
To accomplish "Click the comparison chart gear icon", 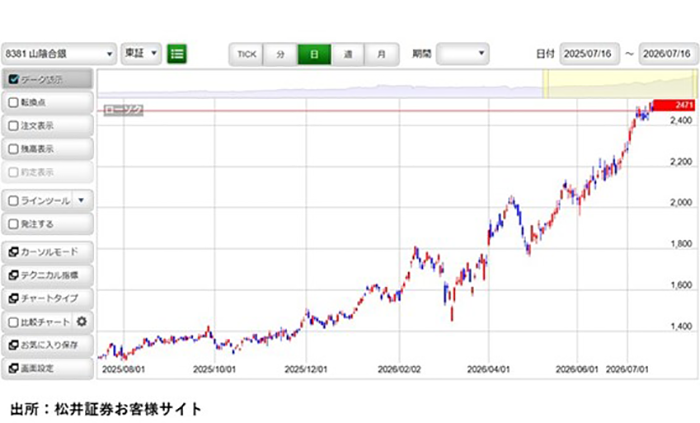I will coord(82,321).
